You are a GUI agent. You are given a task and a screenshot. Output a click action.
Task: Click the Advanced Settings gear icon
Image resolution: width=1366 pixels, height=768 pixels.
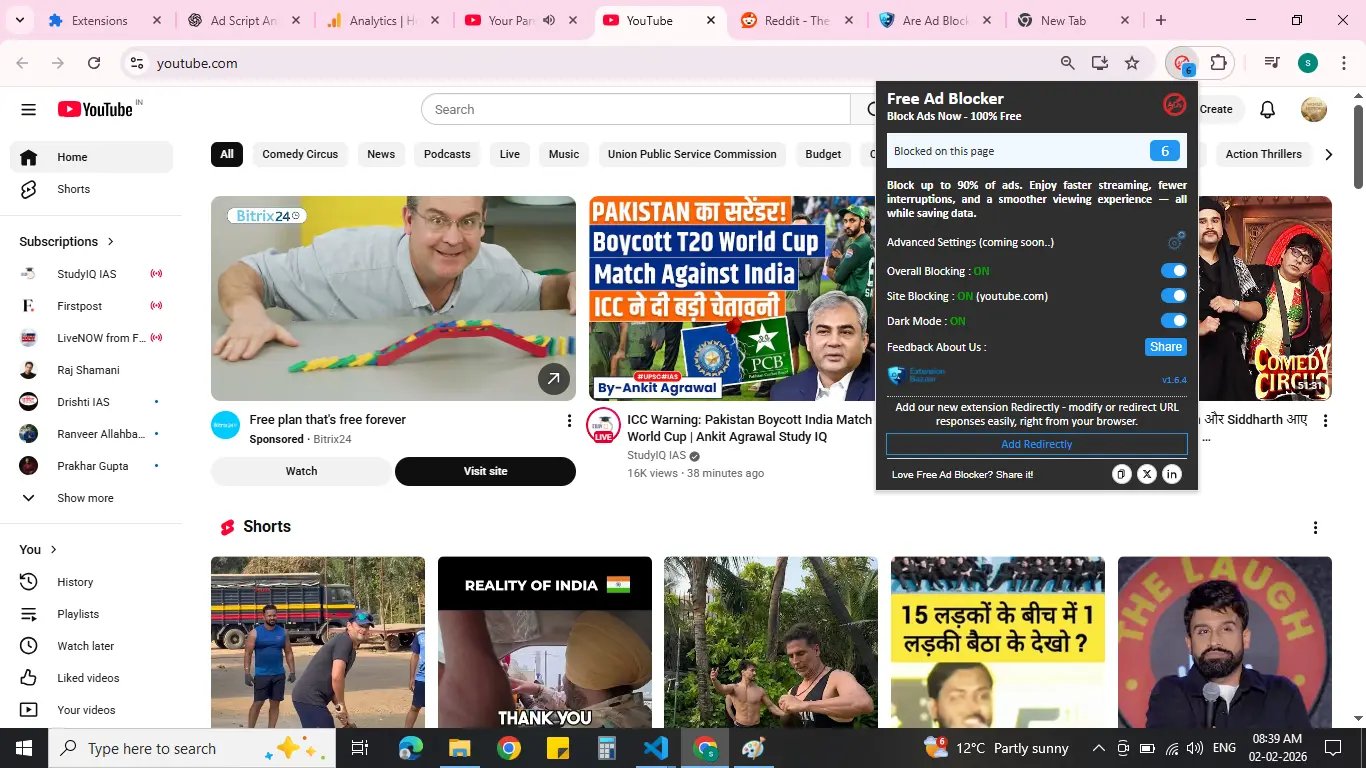pyautogui.click(x=1176, y=241)
